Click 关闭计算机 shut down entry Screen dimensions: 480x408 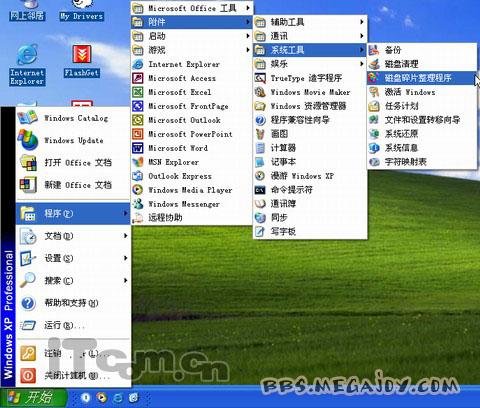coord(73,376)
